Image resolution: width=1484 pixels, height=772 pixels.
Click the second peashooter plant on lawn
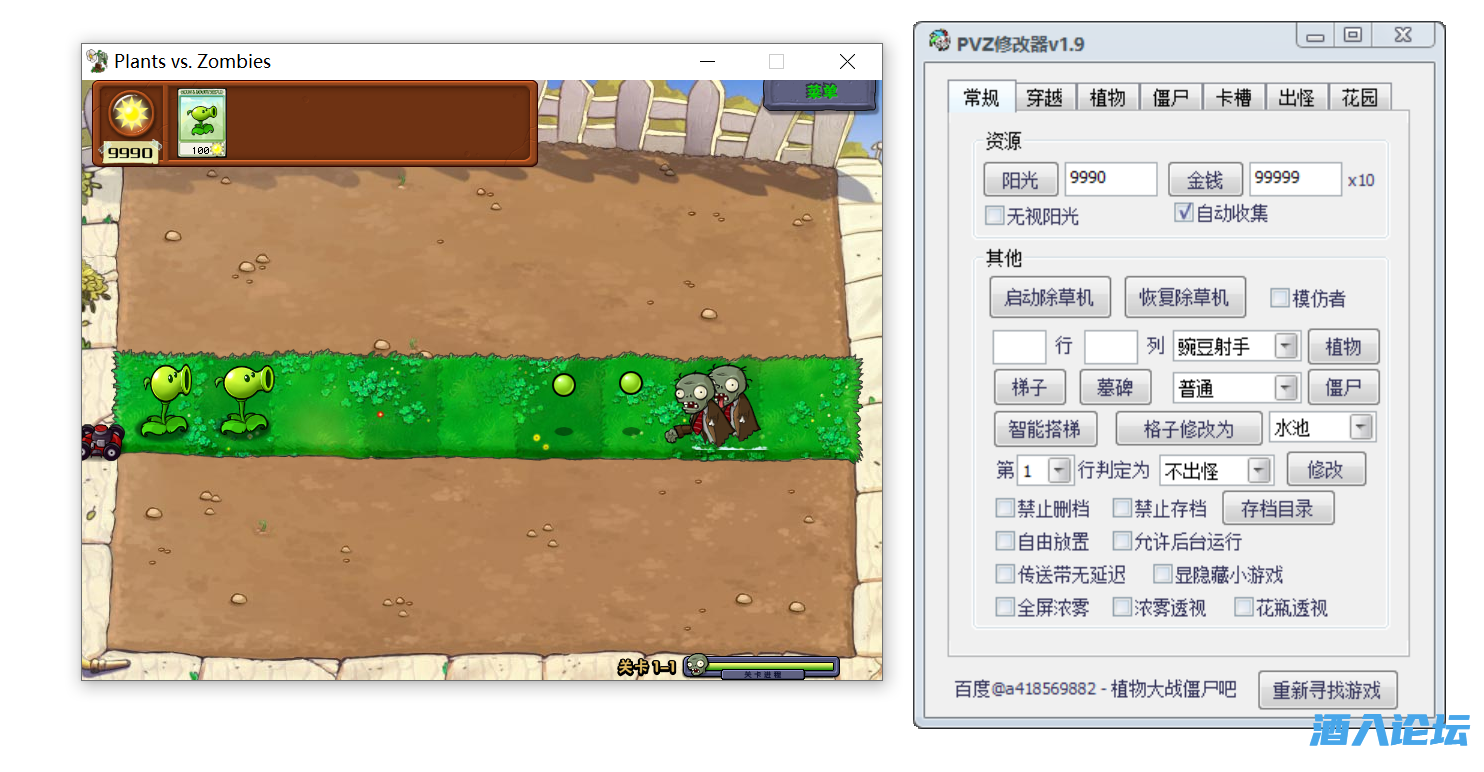click(x=245, y=400)
